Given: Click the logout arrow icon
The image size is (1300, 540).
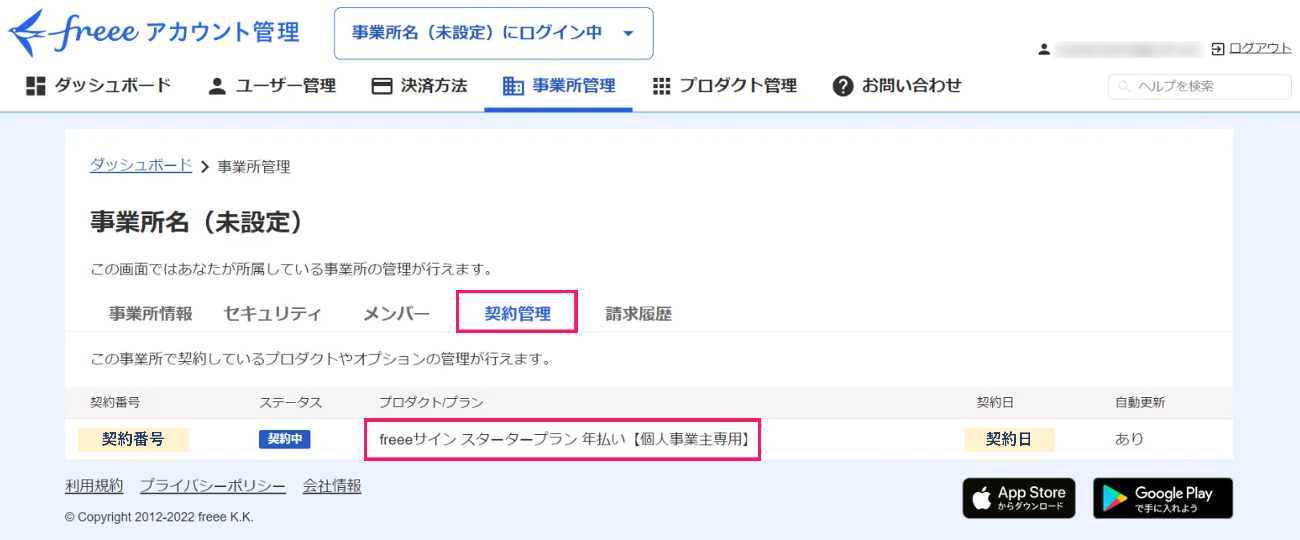Looking at the screenshot, I should (1218, 48).
